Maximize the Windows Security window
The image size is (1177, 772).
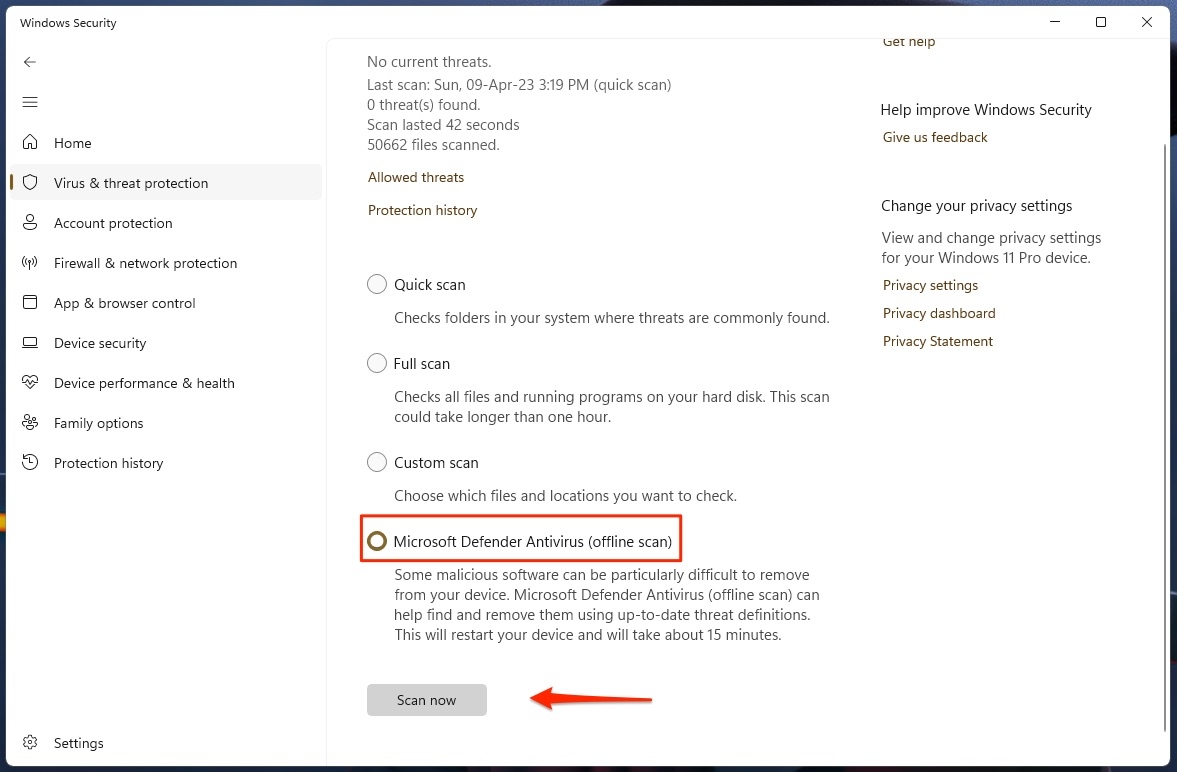click(1101, 22)
